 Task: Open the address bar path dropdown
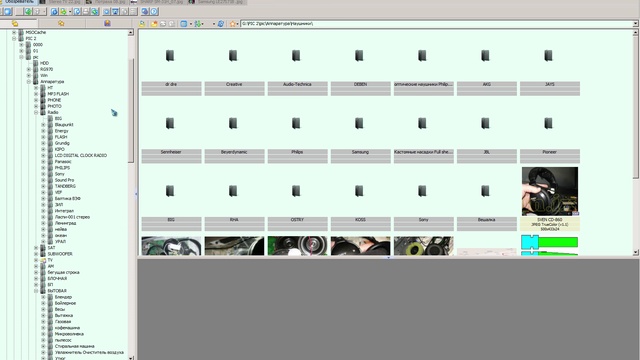pos(636,24)
